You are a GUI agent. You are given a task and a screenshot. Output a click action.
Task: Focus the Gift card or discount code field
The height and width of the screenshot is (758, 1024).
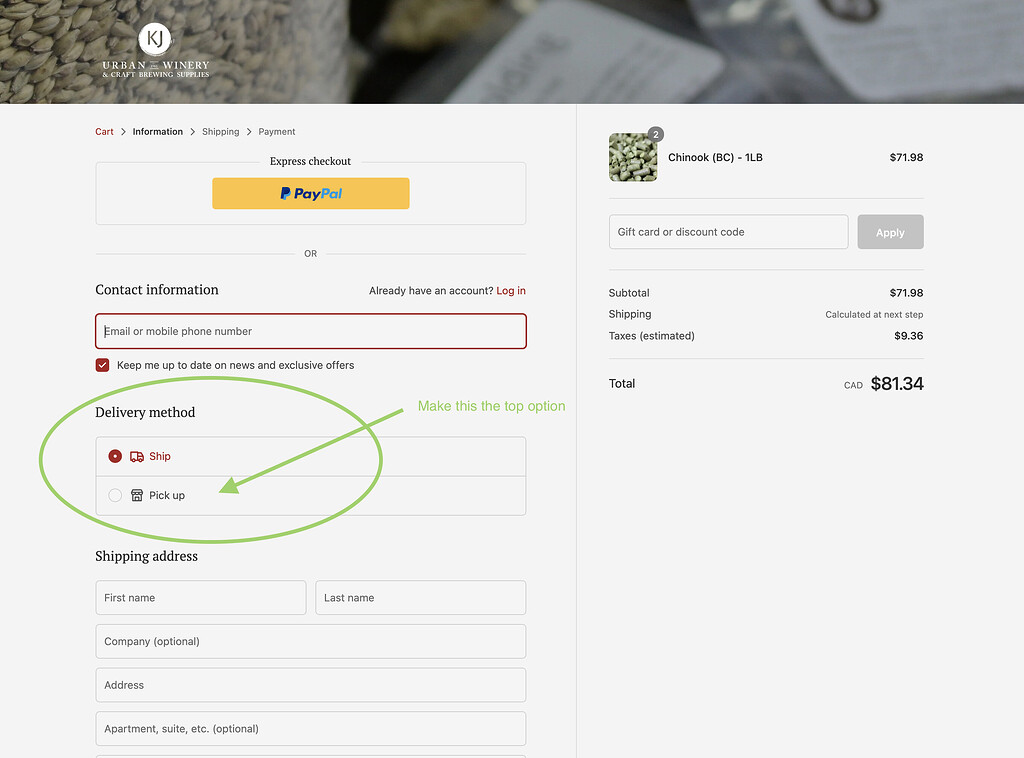point(728,232)
